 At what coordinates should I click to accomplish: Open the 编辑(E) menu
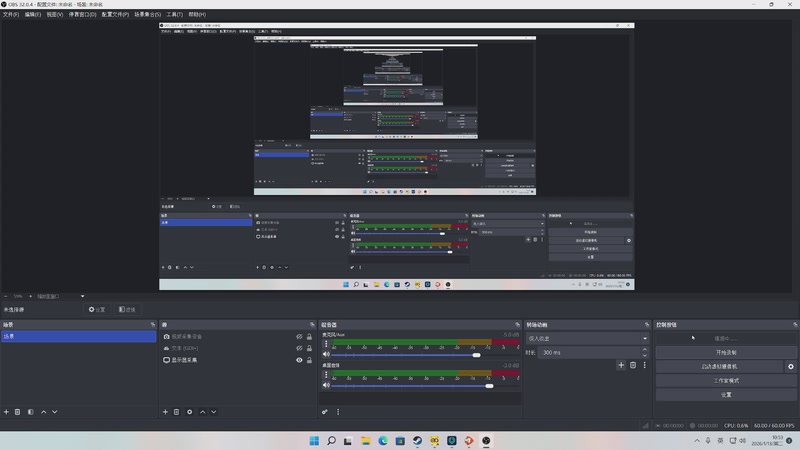[x=33, y=14]
